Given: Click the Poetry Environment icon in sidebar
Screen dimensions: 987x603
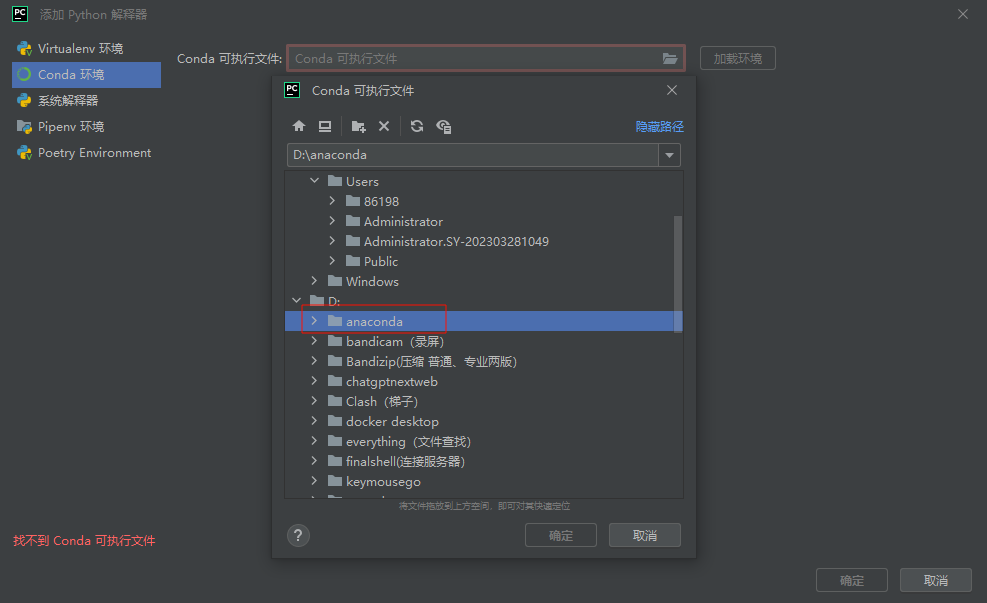Looking at the screenshot, I should (25, 153).
